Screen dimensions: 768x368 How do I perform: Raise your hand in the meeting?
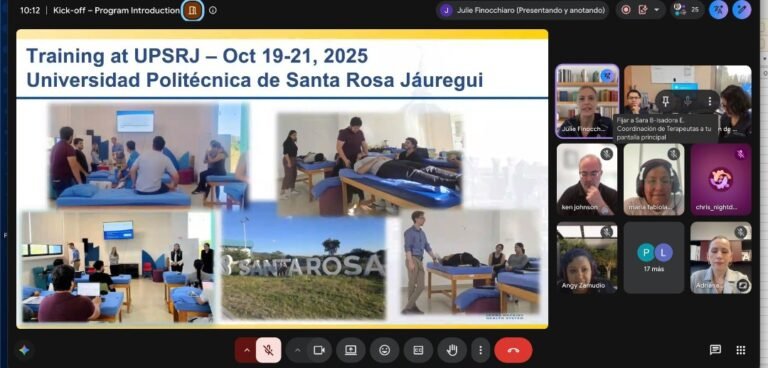click(x=452, y=350)
